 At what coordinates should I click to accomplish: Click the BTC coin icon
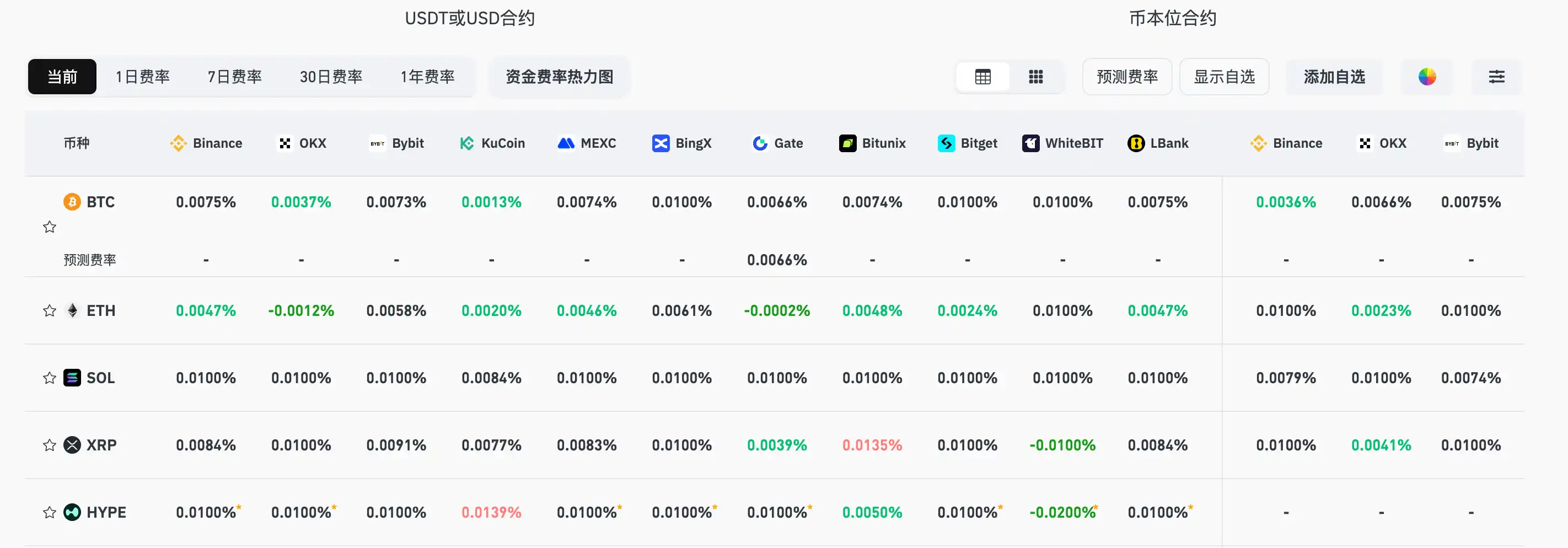pos(72,202)
